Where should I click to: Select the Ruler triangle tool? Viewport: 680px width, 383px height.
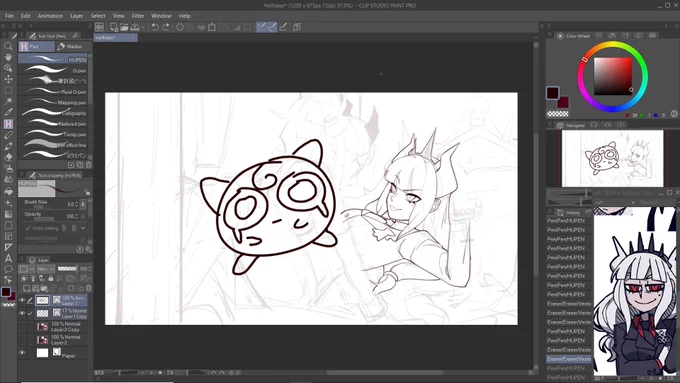pyautogui.click(x=8, y=247)
